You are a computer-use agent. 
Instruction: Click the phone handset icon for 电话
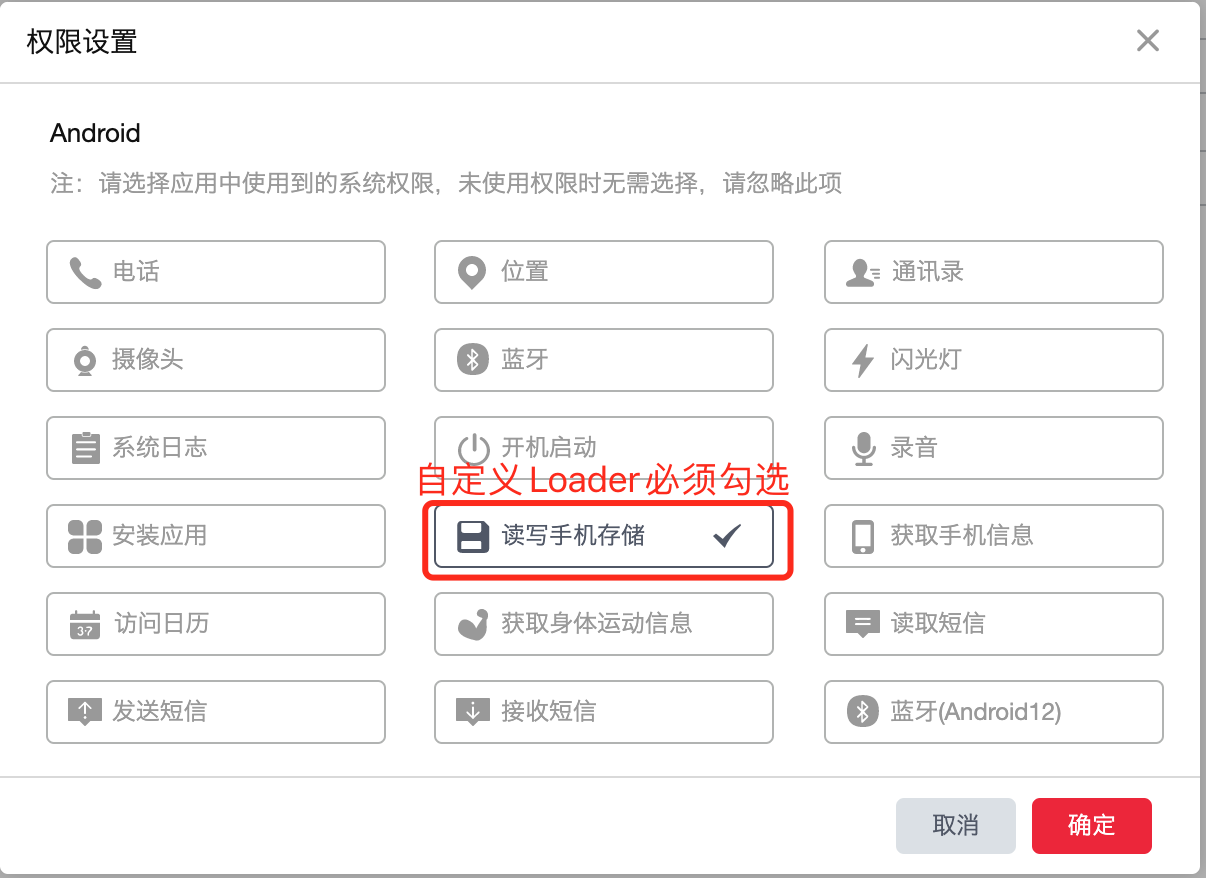85,272
